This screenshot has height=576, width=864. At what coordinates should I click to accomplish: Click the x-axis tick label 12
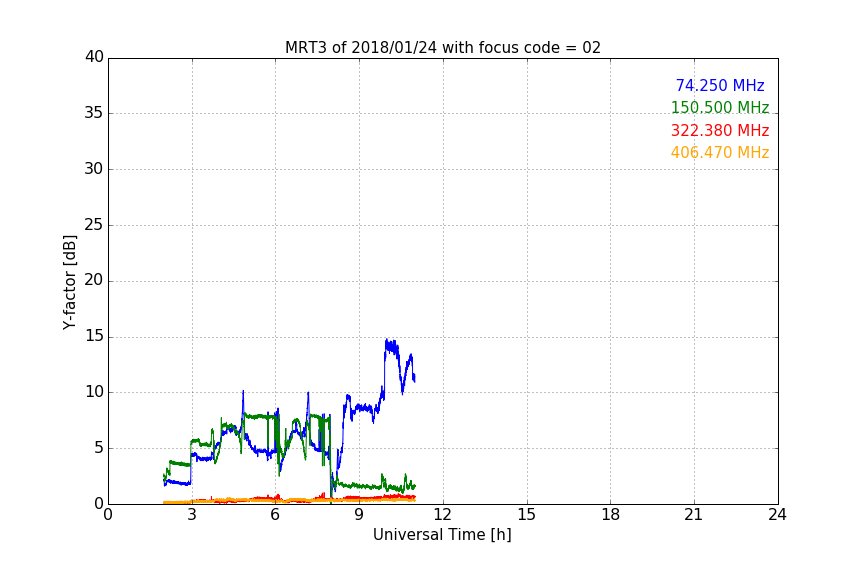(x=443, y=515)
